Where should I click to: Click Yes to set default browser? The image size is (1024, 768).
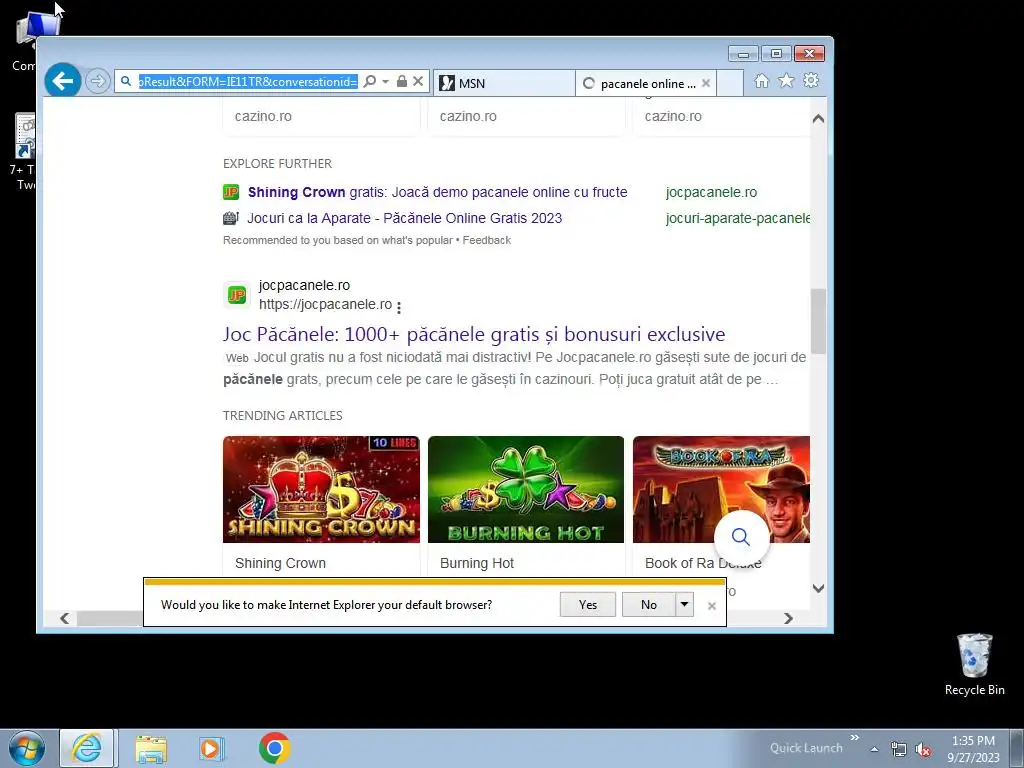coord(588,605)
